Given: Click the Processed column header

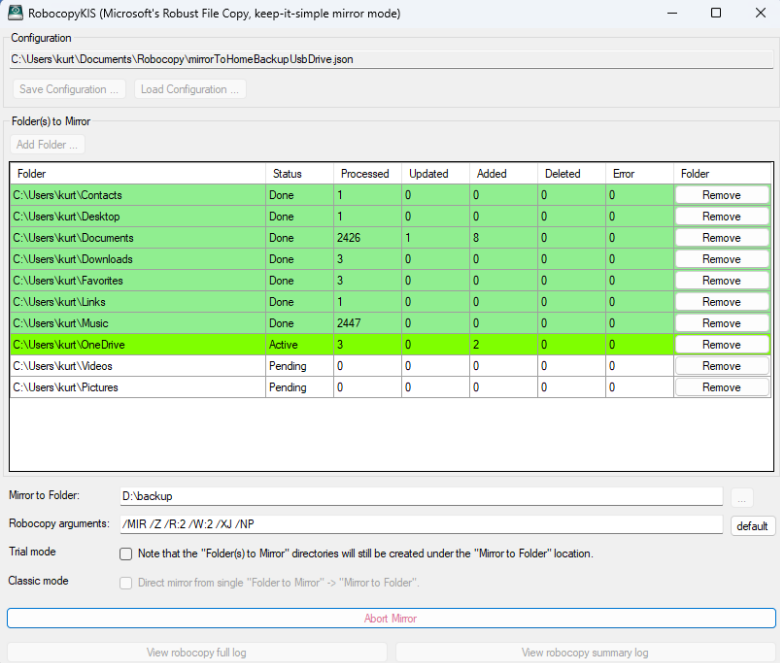Looking at the screenshot, I should [x=365, y=174].
